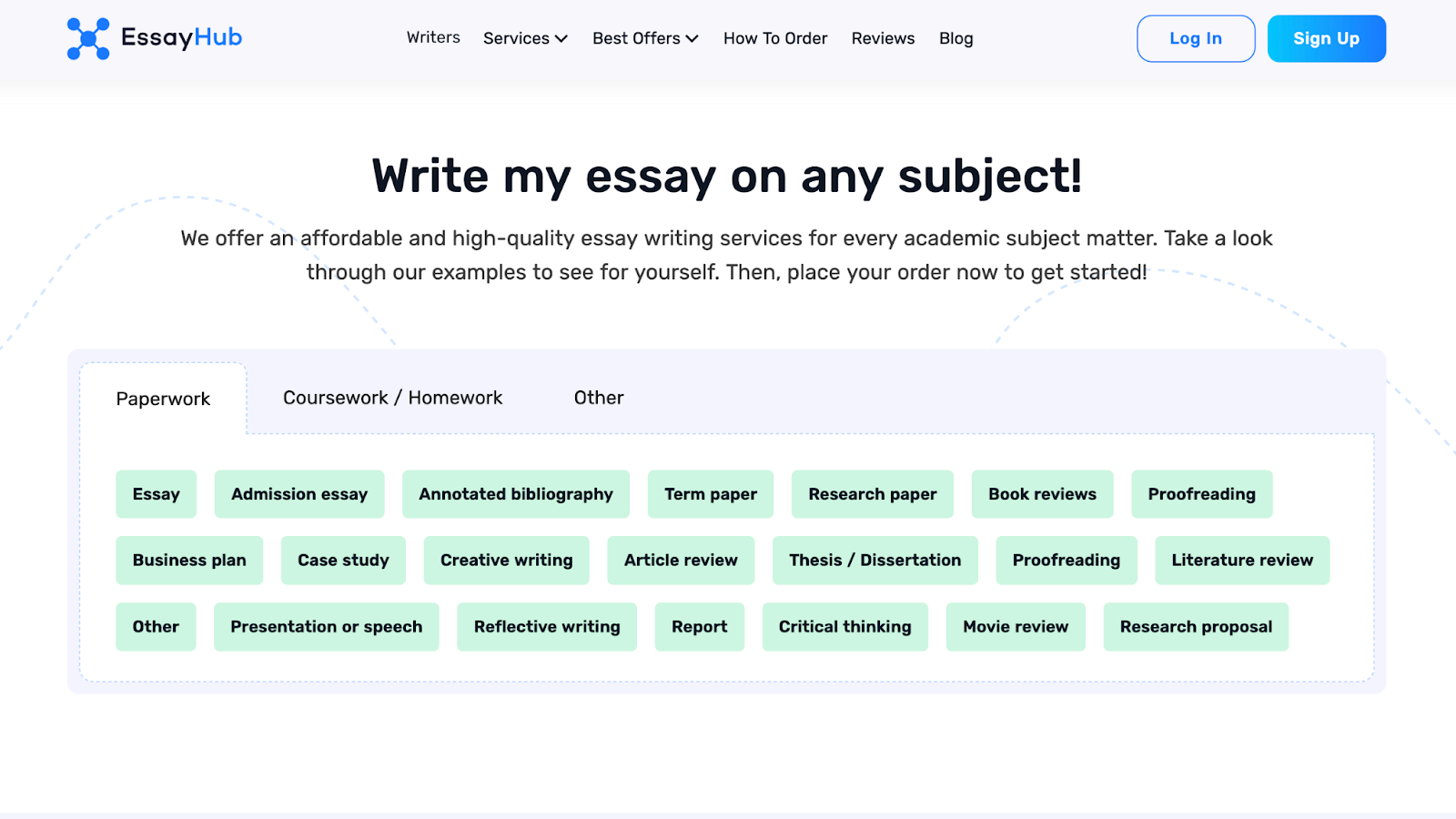Click the Research proposal tag
The height and width of the screenshot is (819, 1456).
coord(1196,627)
